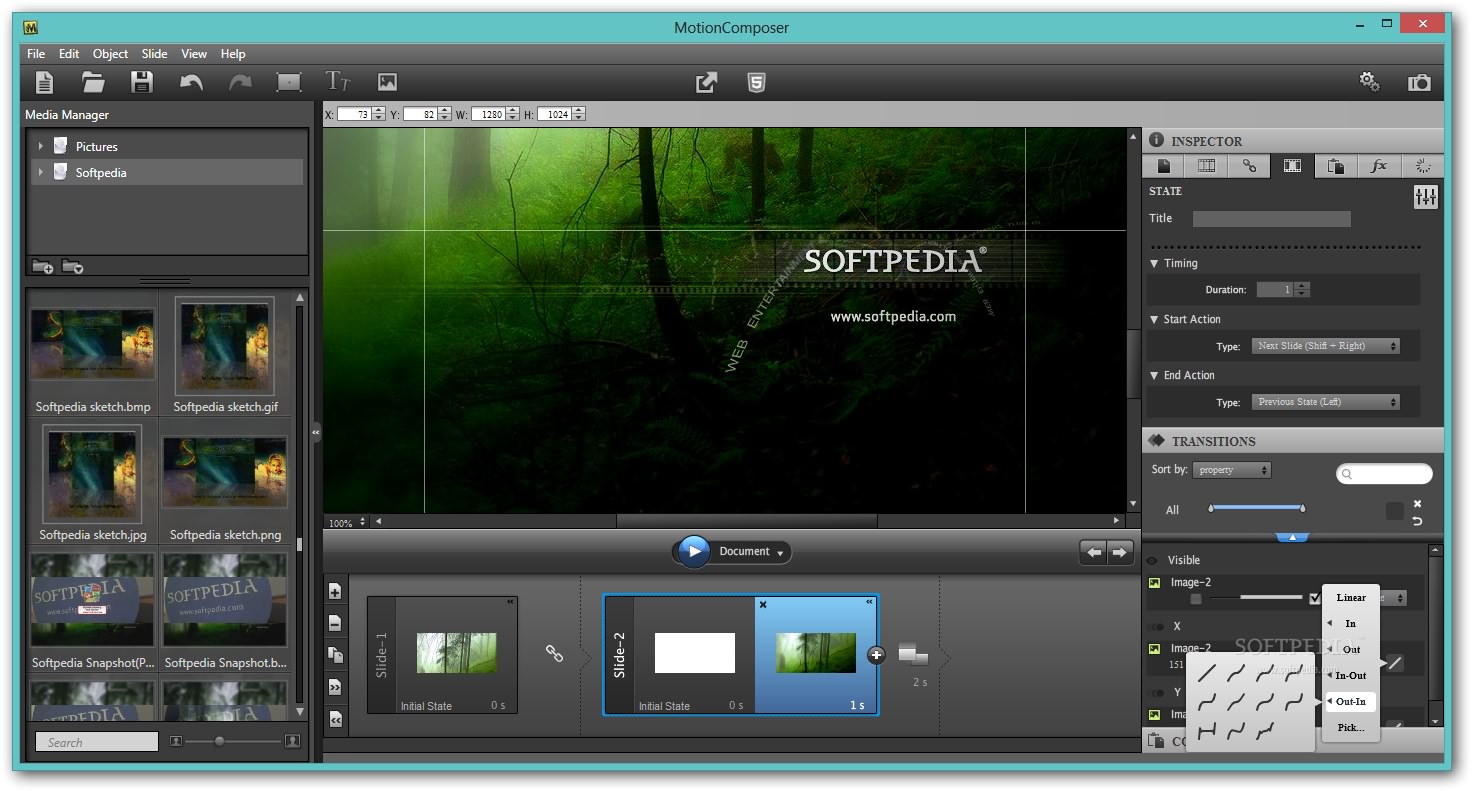This screenshot has height=791, width=1472.
Task: Collapse the Start Action section
Action: [1155, 320]
